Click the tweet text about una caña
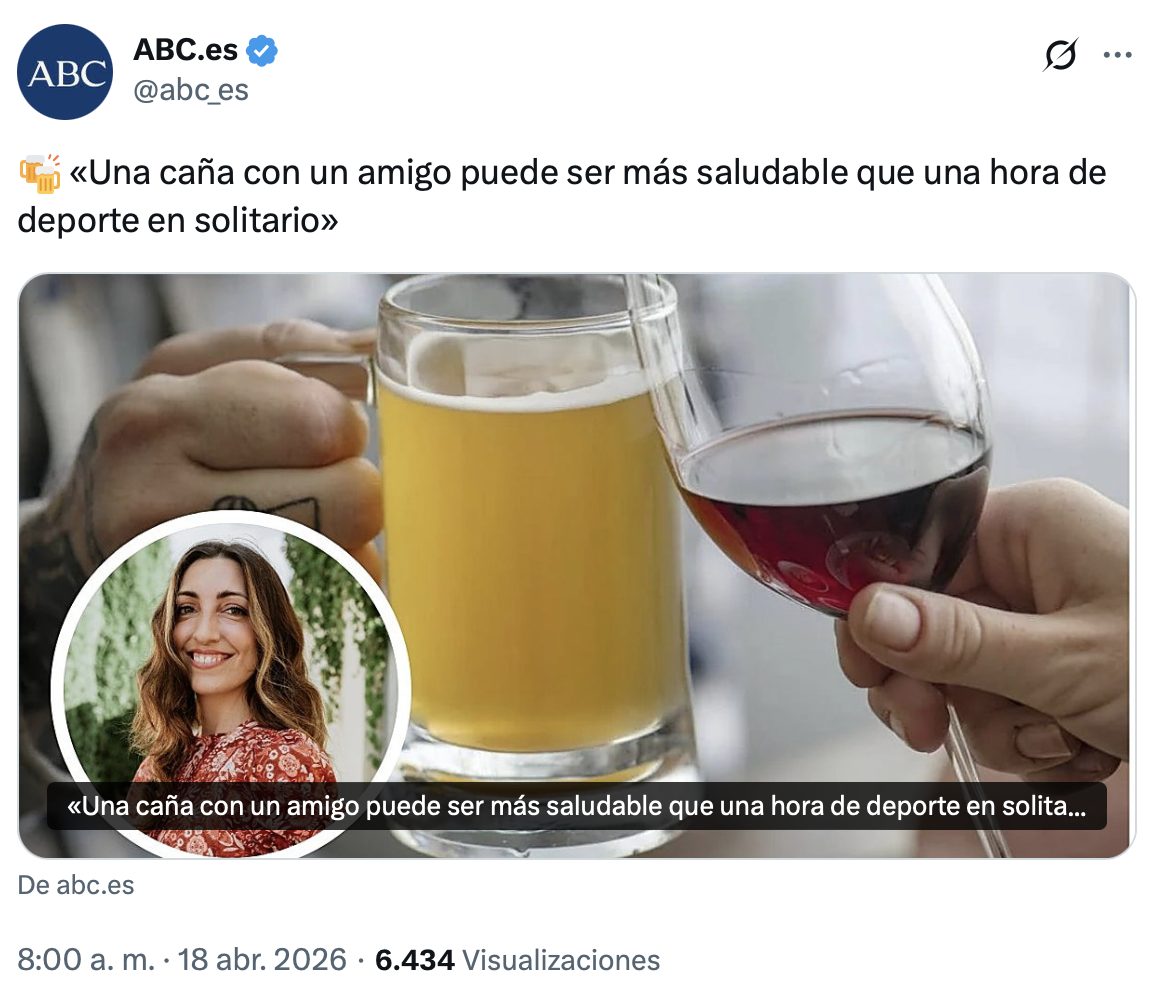Image resolution: width=1160 pixels, height=996 pixels. [x=562, y=196]
